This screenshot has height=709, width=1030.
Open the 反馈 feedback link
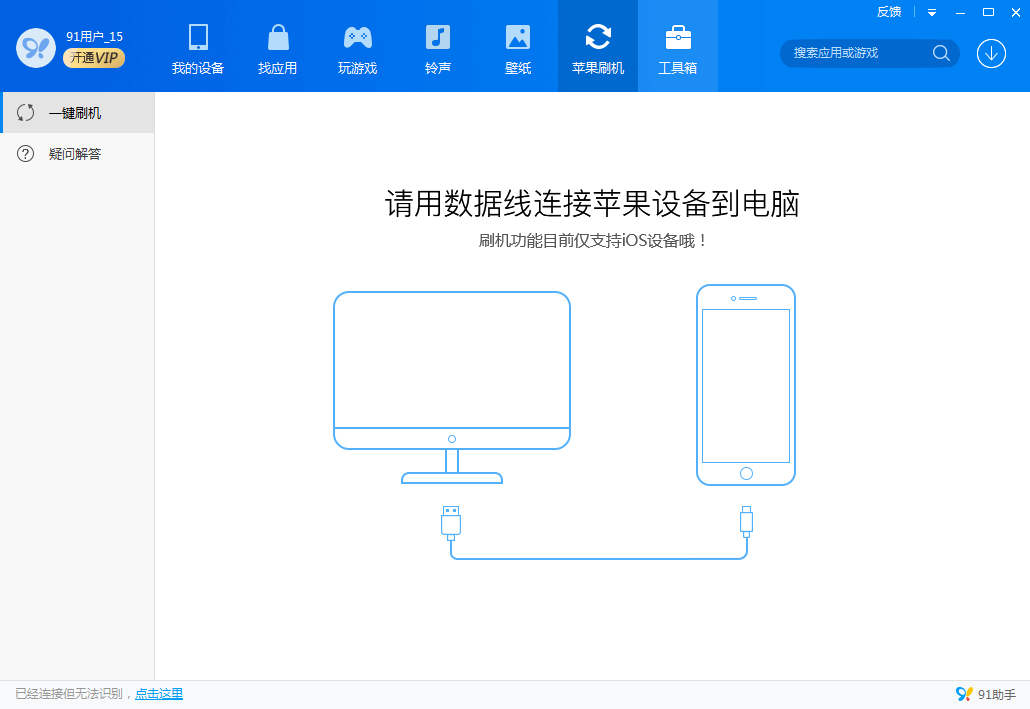point(889,12)
